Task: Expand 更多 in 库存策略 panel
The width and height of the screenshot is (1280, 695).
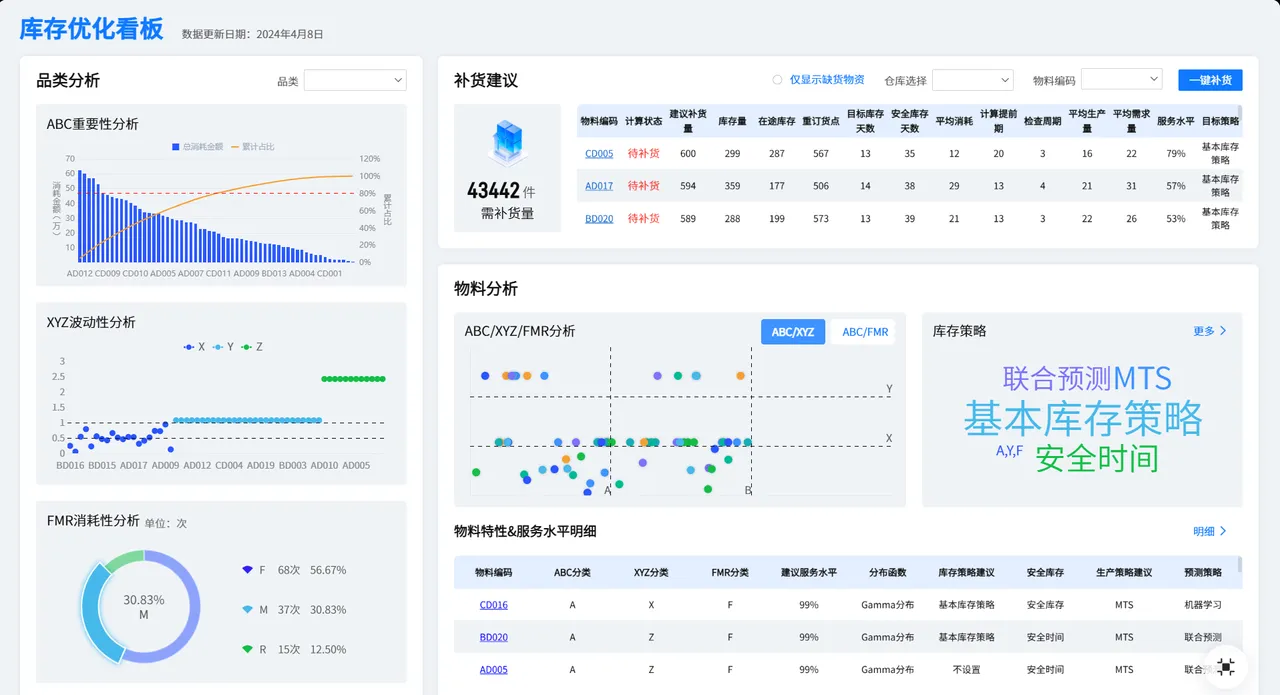Action: (x=1210, y=331)
